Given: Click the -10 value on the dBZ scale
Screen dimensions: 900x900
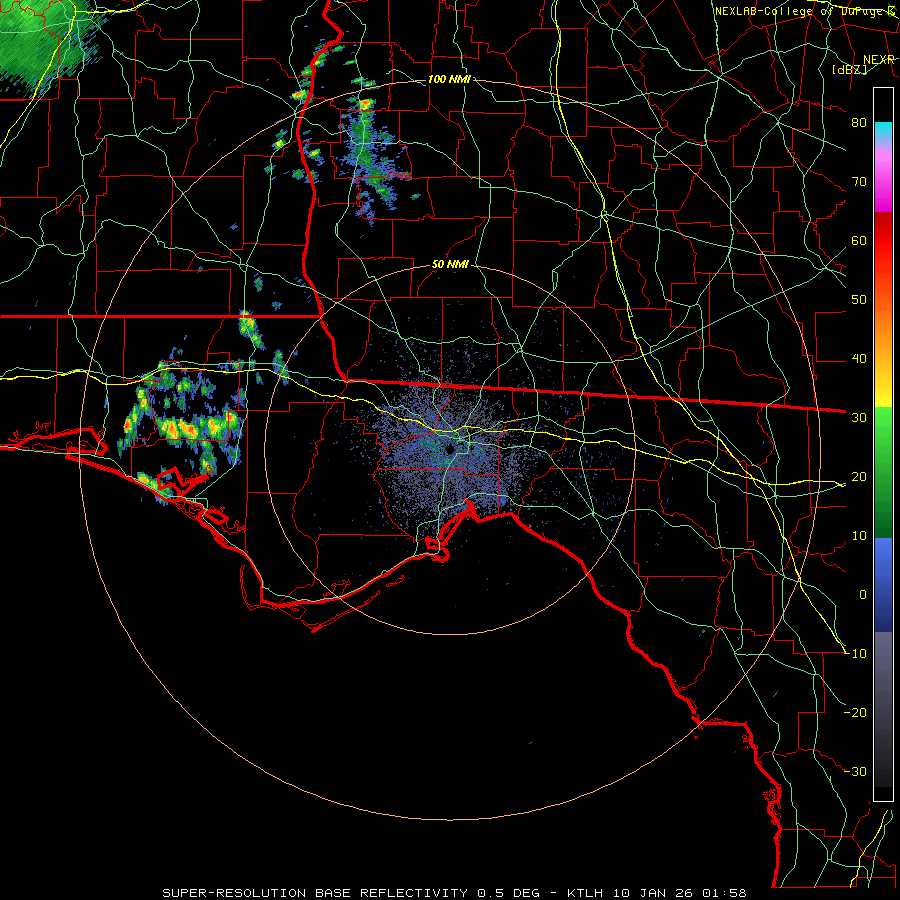Looking at the screenshot, I should coord(856,654).
